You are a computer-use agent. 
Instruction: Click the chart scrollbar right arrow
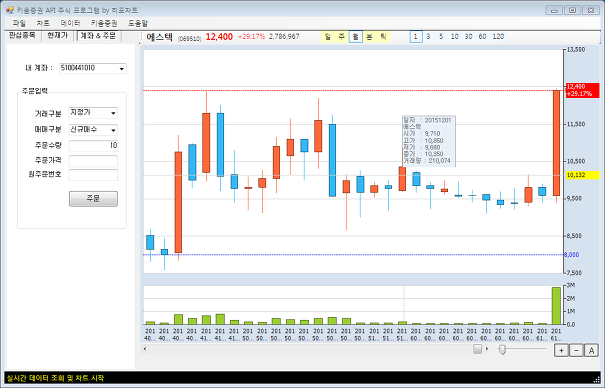tap(487, 349)
